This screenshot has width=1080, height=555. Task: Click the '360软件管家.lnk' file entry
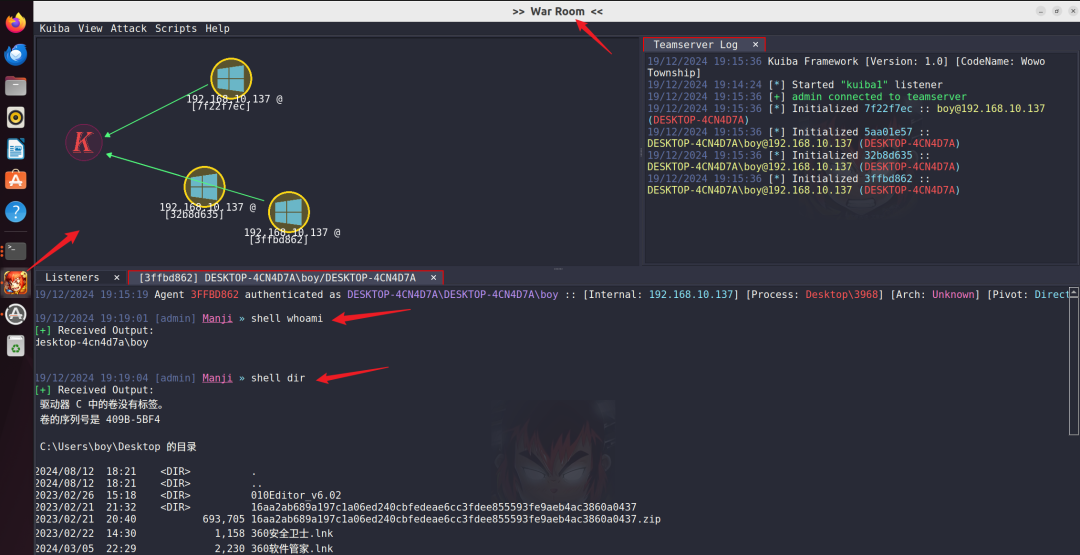(x=292, y=549)
